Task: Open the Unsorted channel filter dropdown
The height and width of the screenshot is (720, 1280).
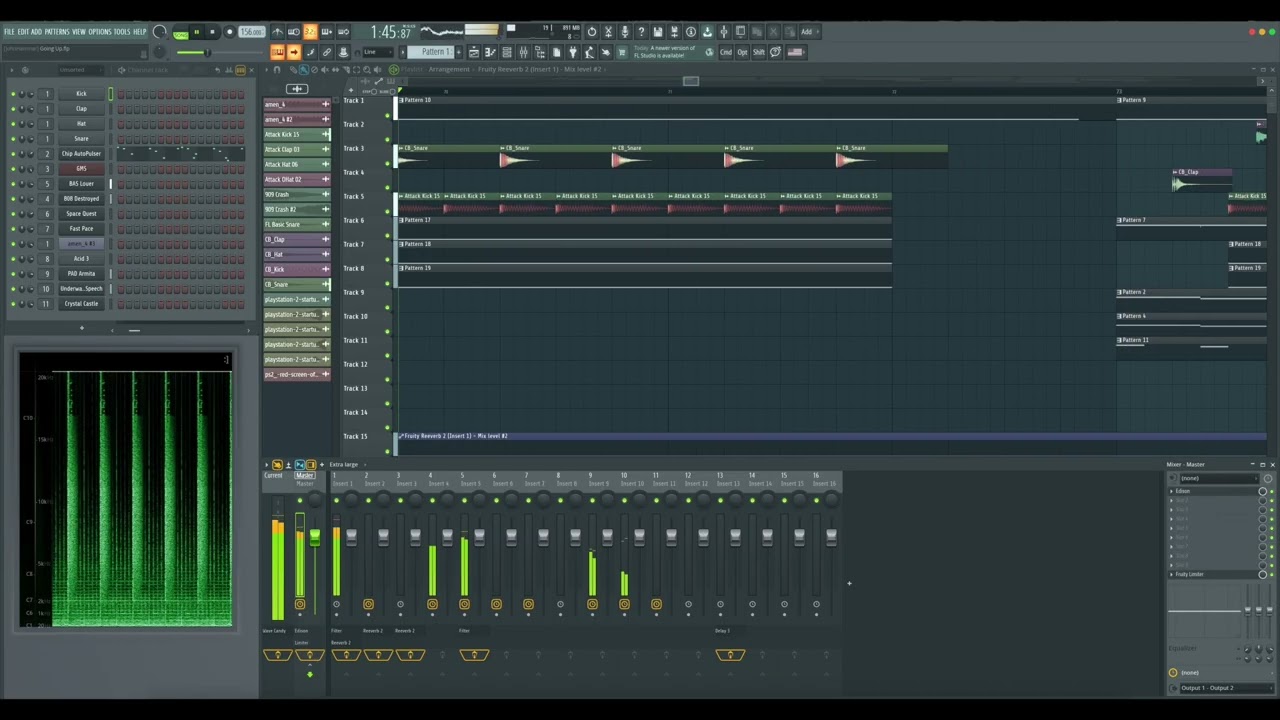Action: (81, 70)
